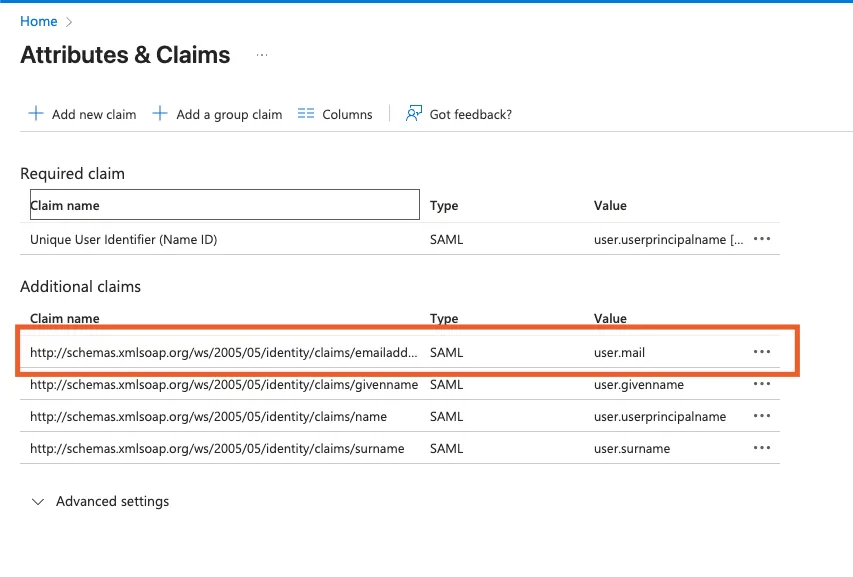Click the breadcrumb chevron after Home

69,22
